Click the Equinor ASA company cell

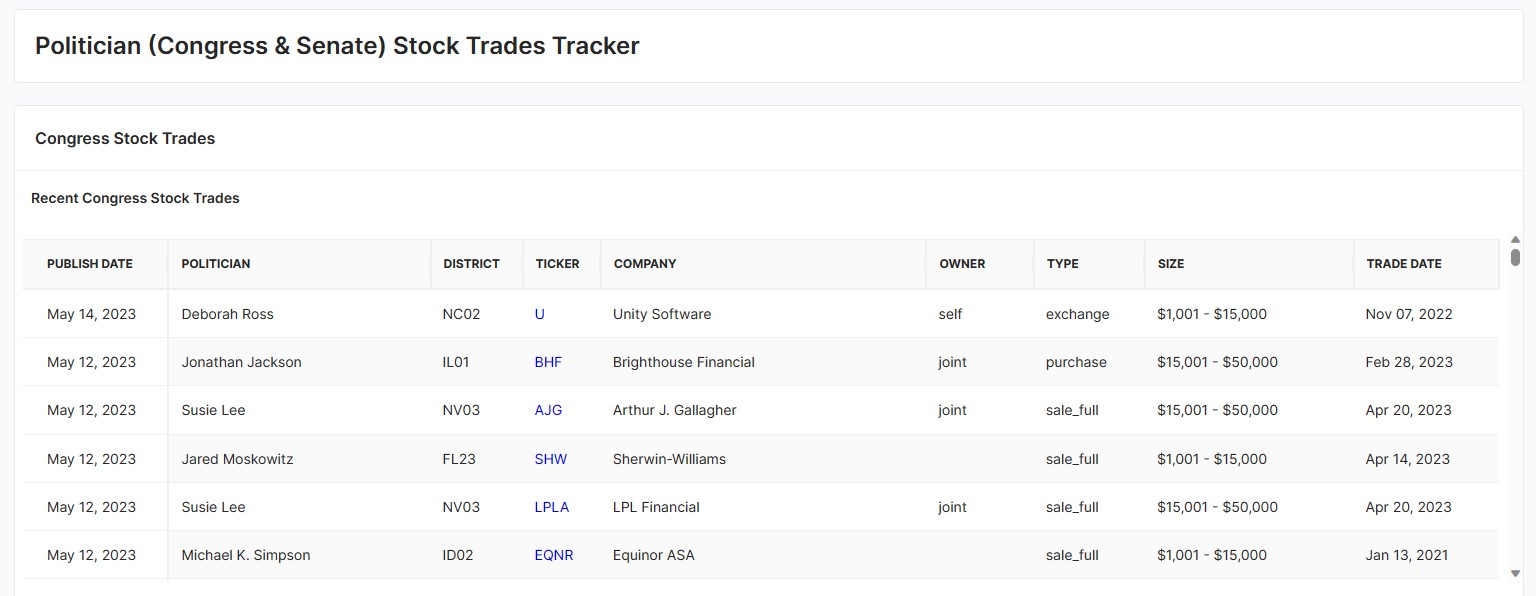[x=763, y=555]
